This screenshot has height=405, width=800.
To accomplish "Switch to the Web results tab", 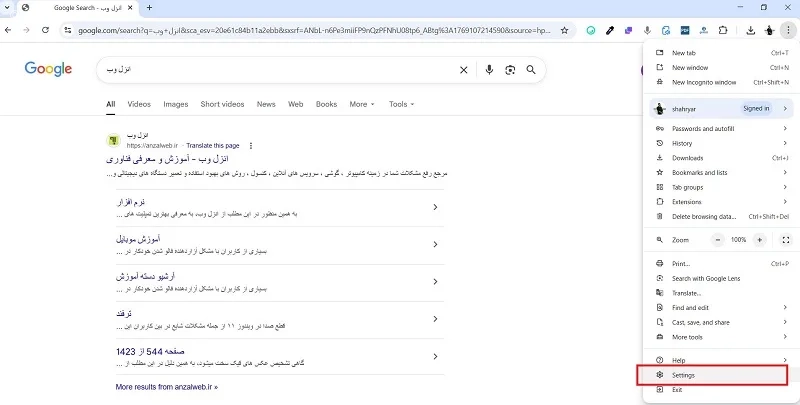I will click(296, 104).
